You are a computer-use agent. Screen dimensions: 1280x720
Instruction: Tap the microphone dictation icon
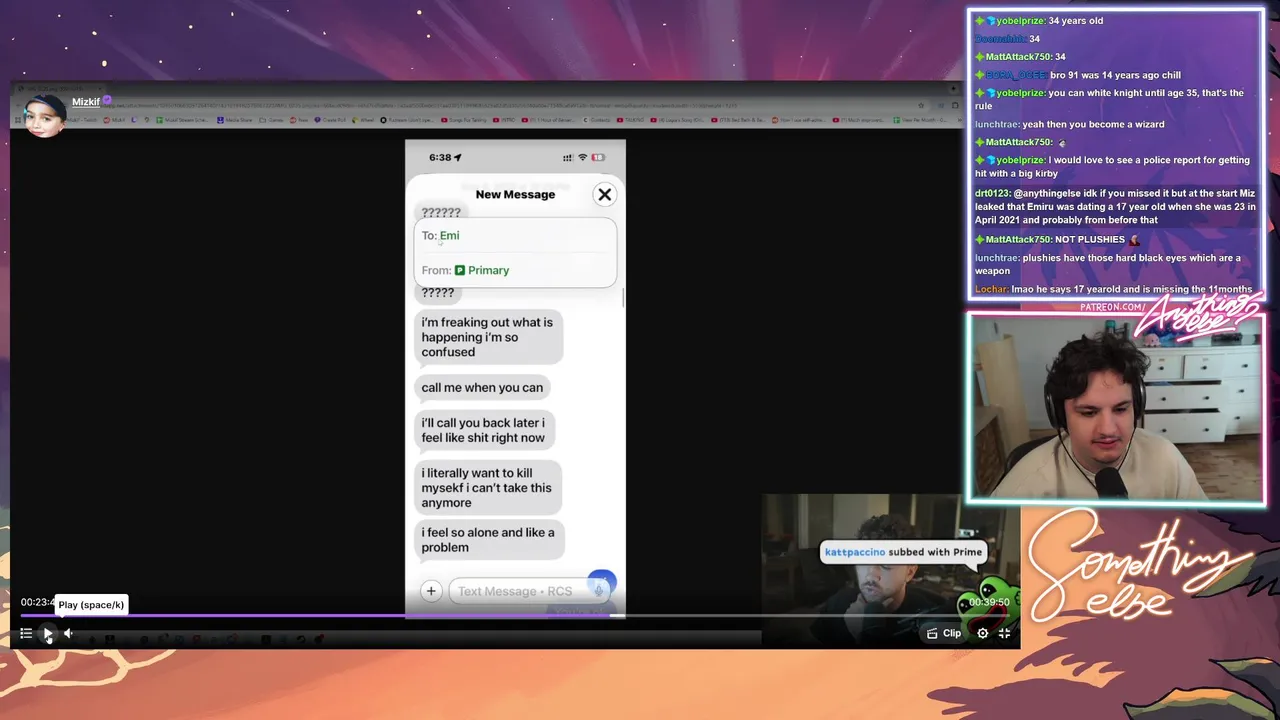point(600,590)
